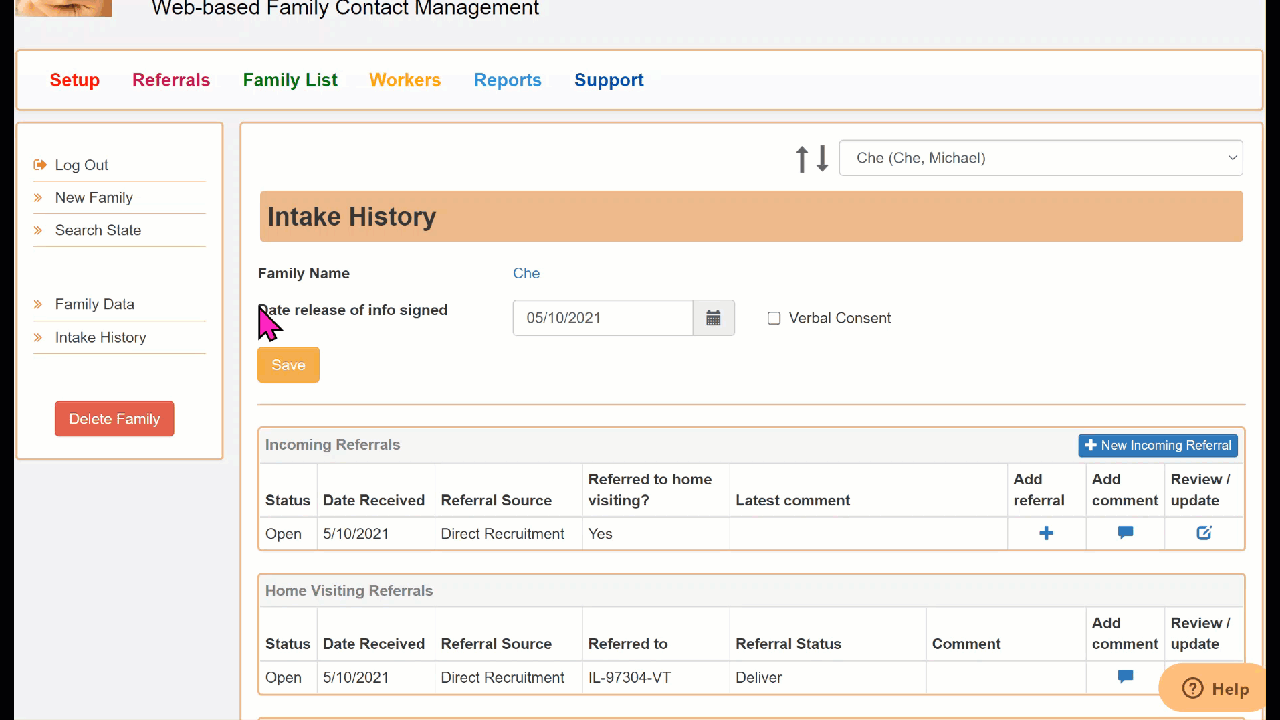This screenshot has width=1280, height=720.
Task: Open the Help widget
Action: click(x=1216, y=688)
